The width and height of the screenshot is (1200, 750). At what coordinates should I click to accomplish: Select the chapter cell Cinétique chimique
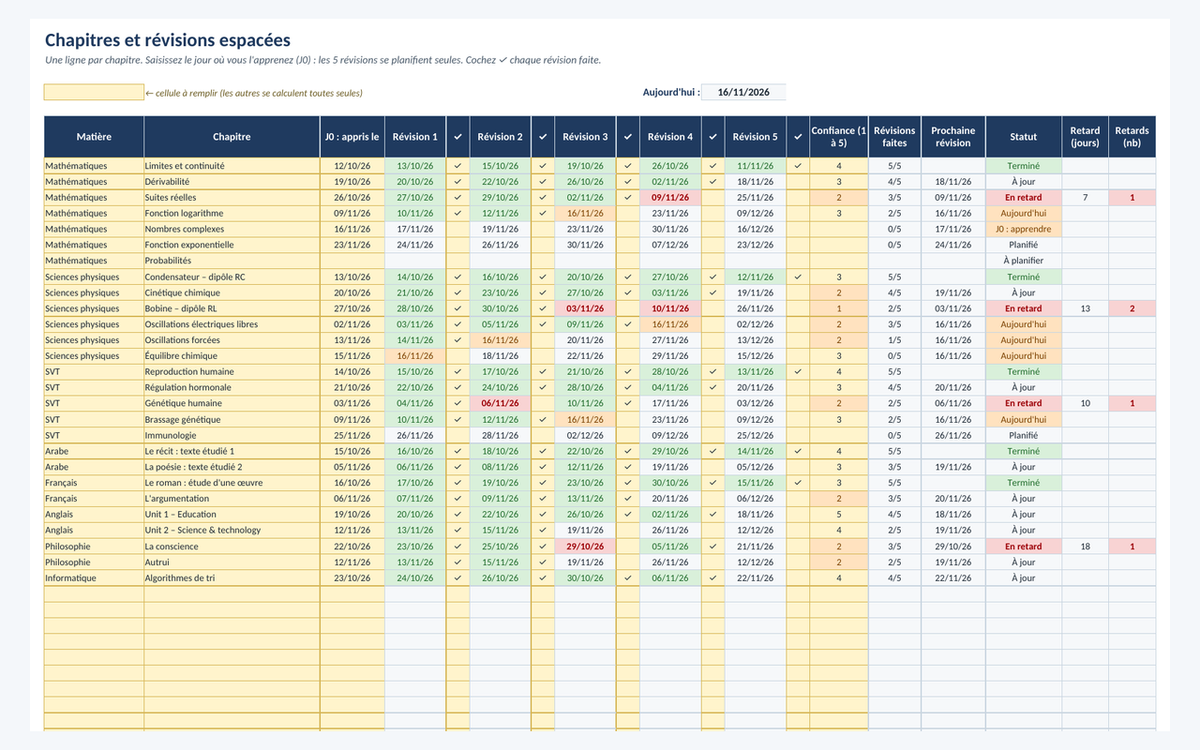232,293
